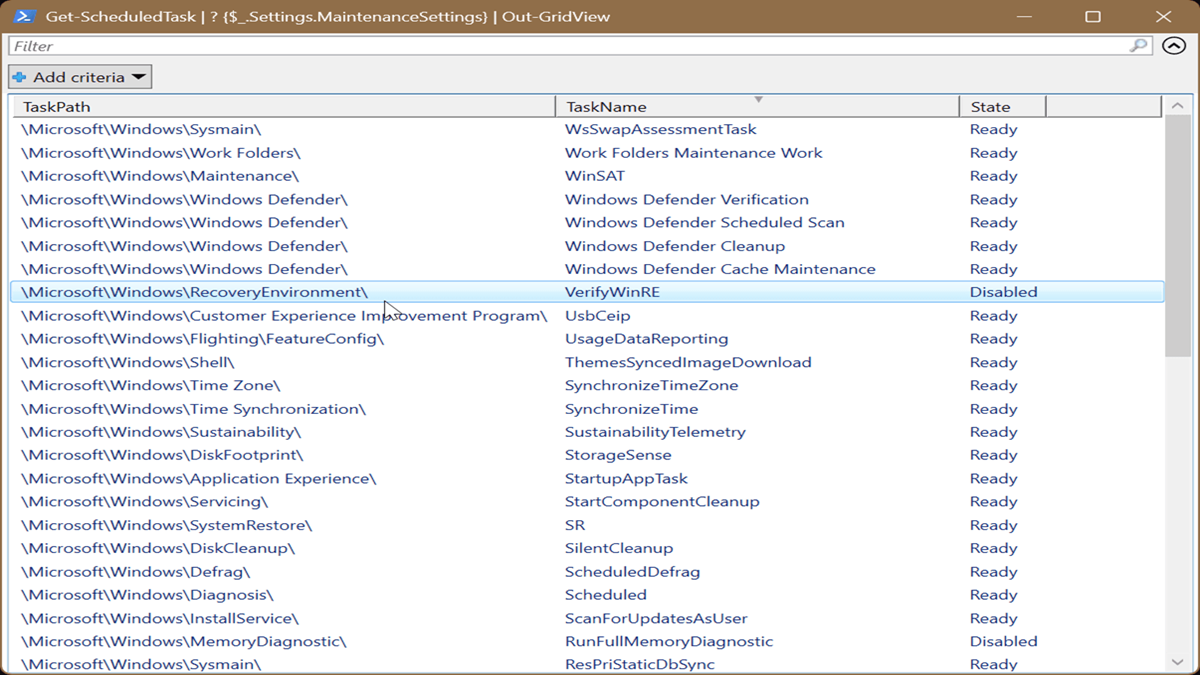
Task: Select the SustainabilityTelemetry task
Action: coord(656,432)
